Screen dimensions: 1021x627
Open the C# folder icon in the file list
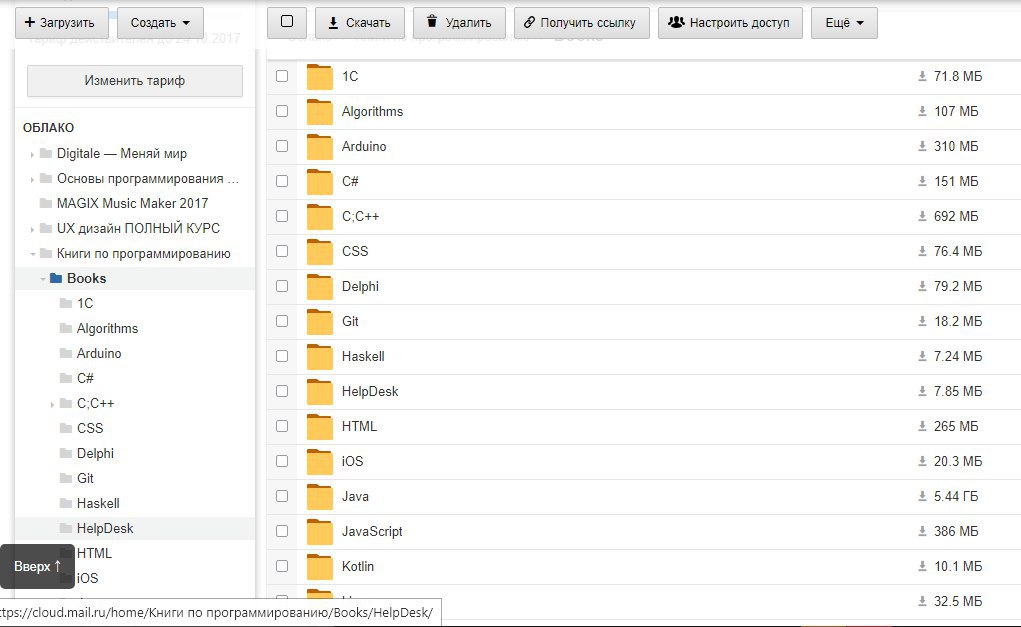point(320,182)
